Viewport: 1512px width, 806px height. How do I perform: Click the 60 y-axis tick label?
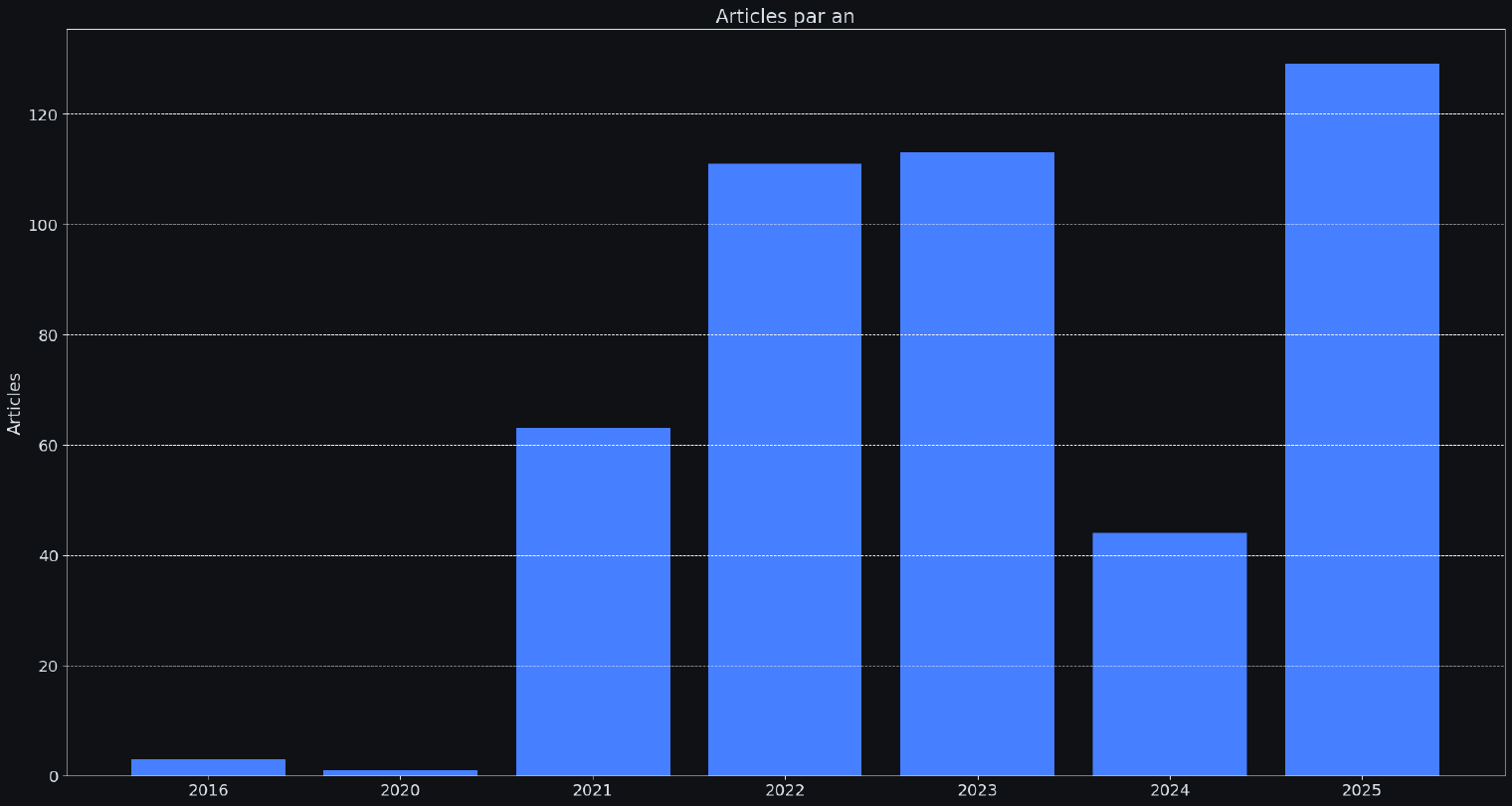pos(47,446)
